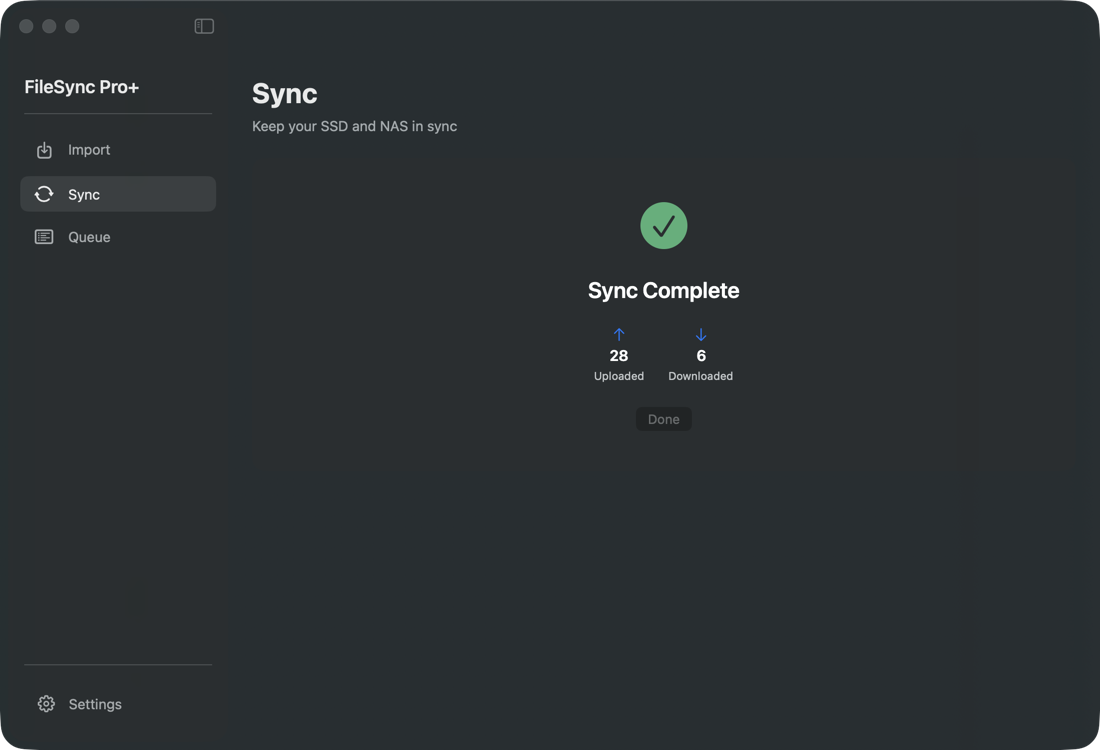Image resolution: width=1100 pixels, height=750 pixels.
Task: Click the 28 Uploaded counter
Action: tap(619, 355)
